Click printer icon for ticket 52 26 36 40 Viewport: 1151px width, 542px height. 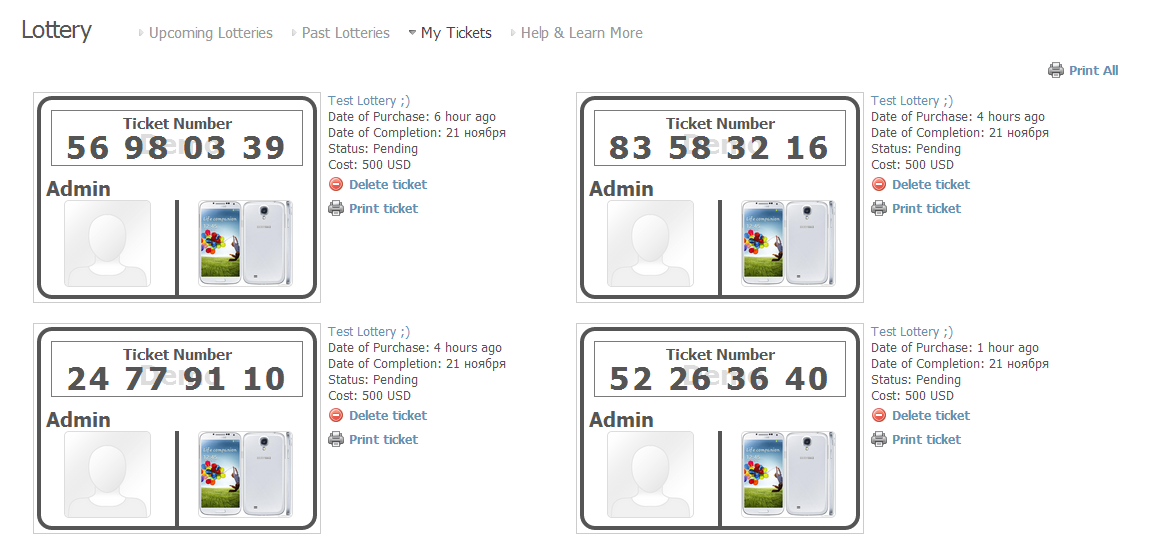[x=879, y=439]
